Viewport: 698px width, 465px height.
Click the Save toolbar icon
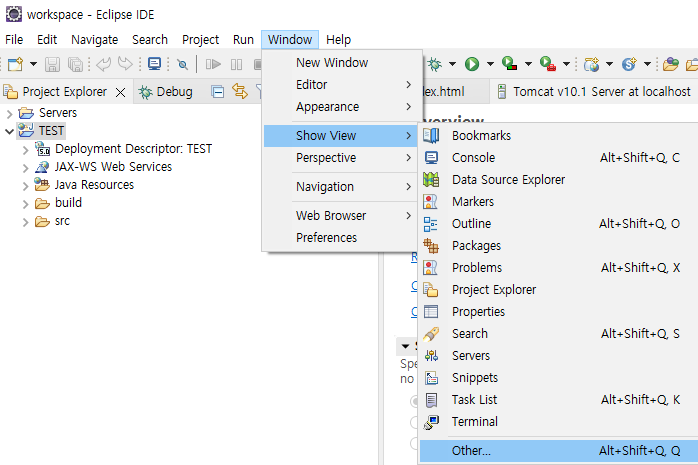point(52,65)
